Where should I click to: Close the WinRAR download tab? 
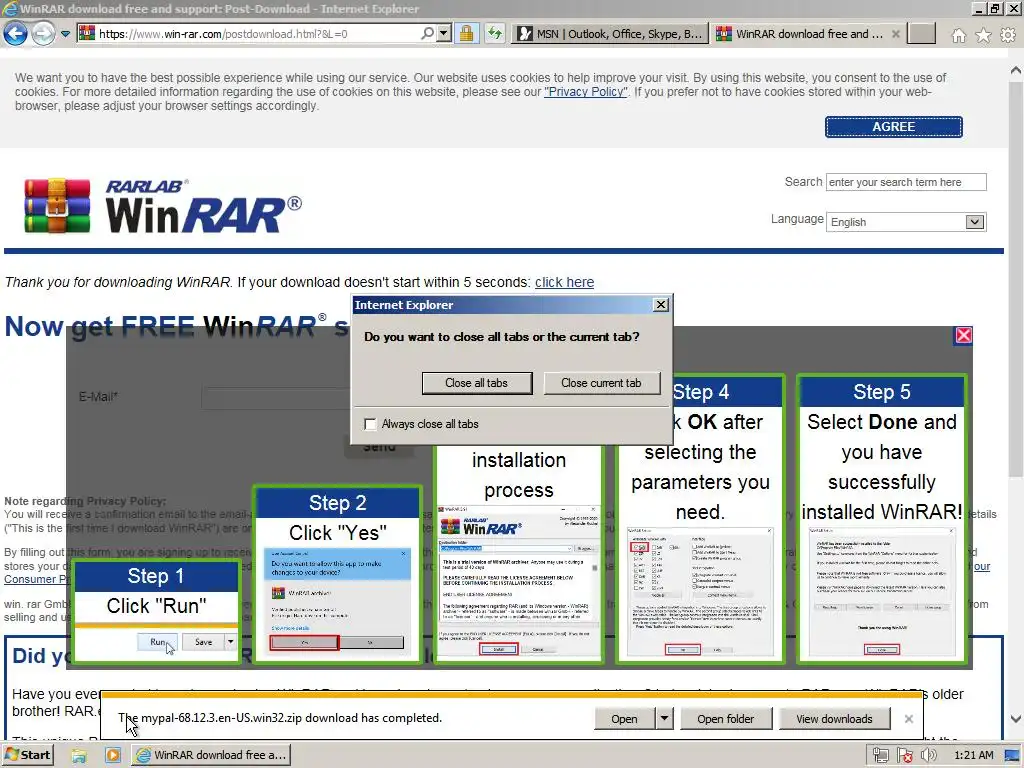(896, 33)
